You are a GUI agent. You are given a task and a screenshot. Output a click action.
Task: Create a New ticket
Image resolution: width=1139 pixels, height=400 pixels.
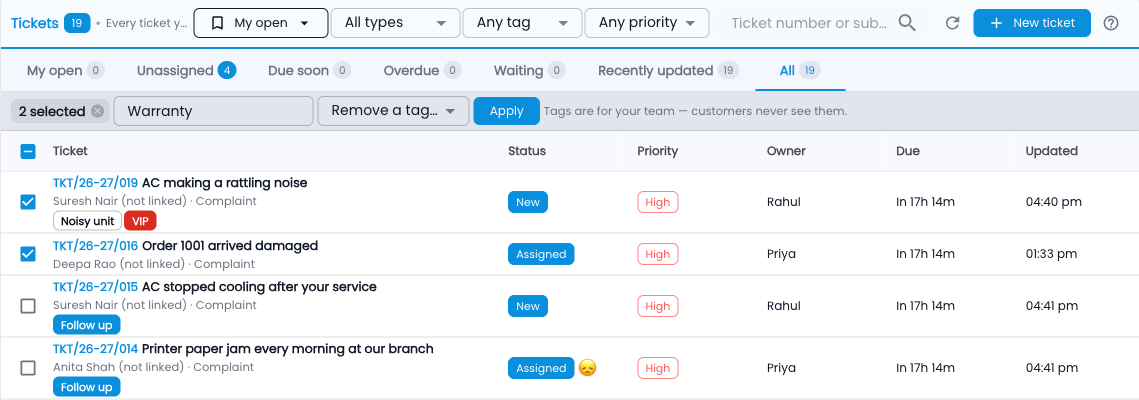pos(1031,23)
